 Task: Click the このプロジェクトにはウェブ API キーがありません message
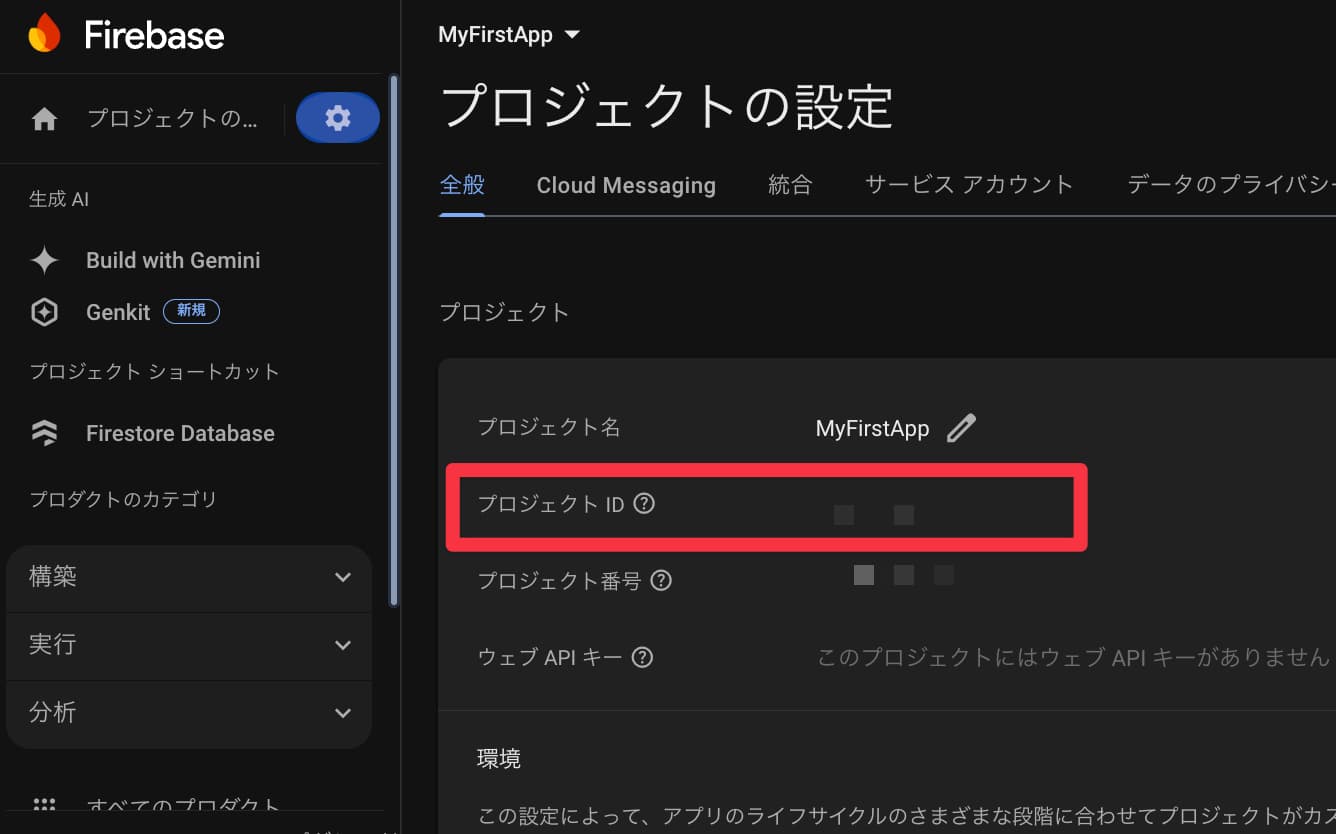[1073, 657]
